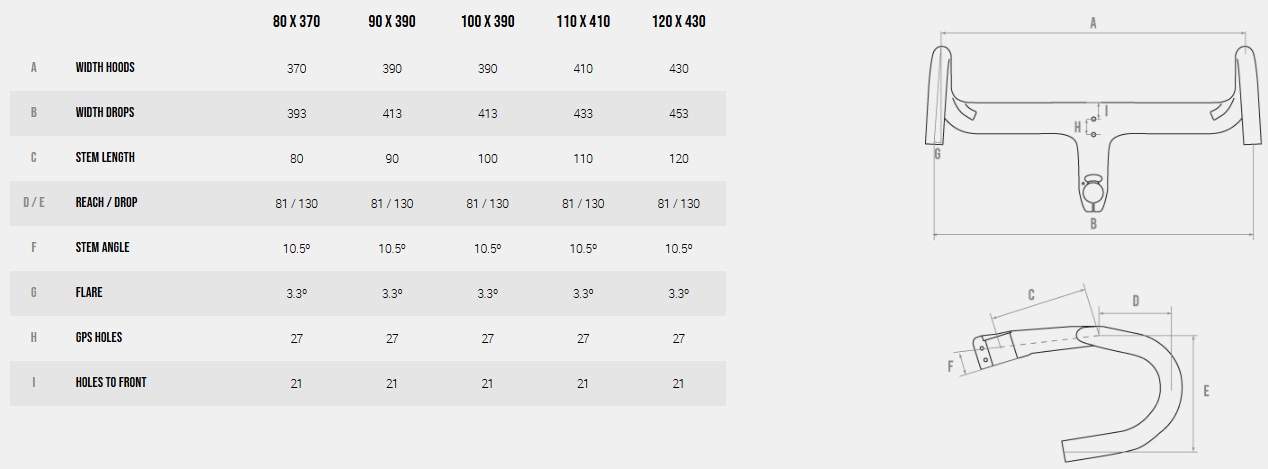
Task: Click the 120 X 430 size heading
Action: [678, 21]
